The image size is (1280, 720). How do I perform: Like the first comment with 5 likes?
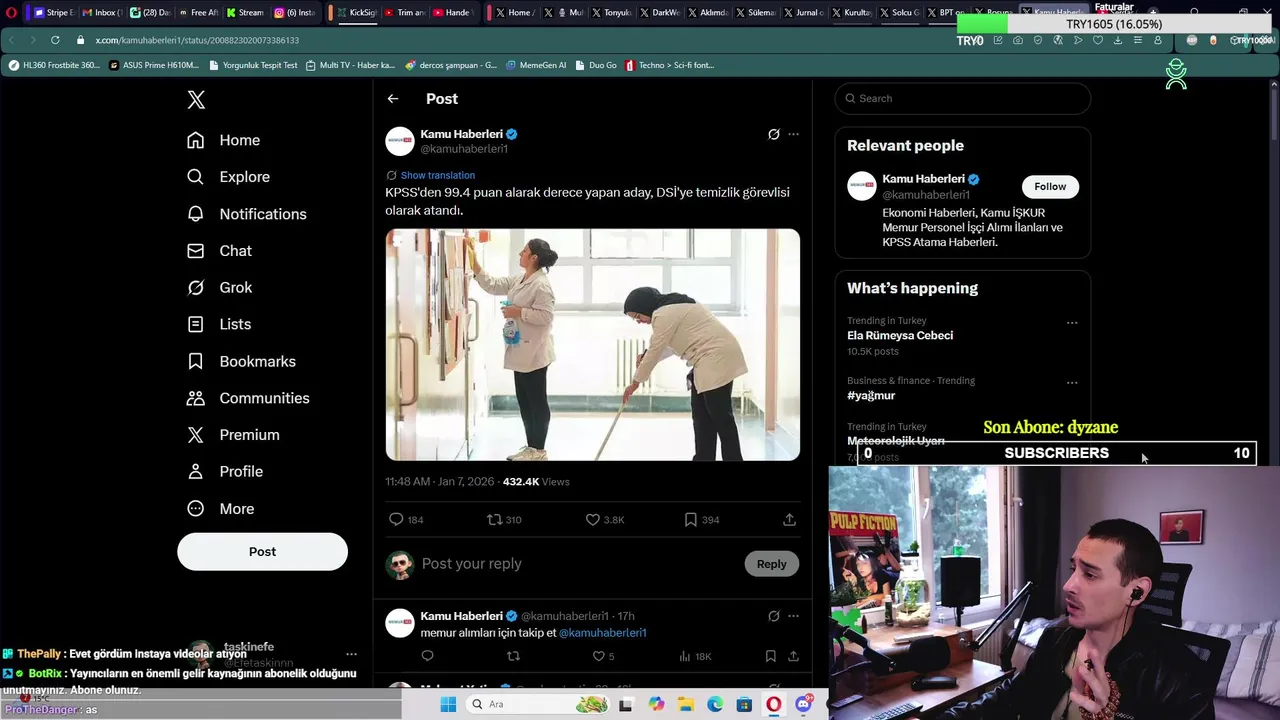(599, 656)
